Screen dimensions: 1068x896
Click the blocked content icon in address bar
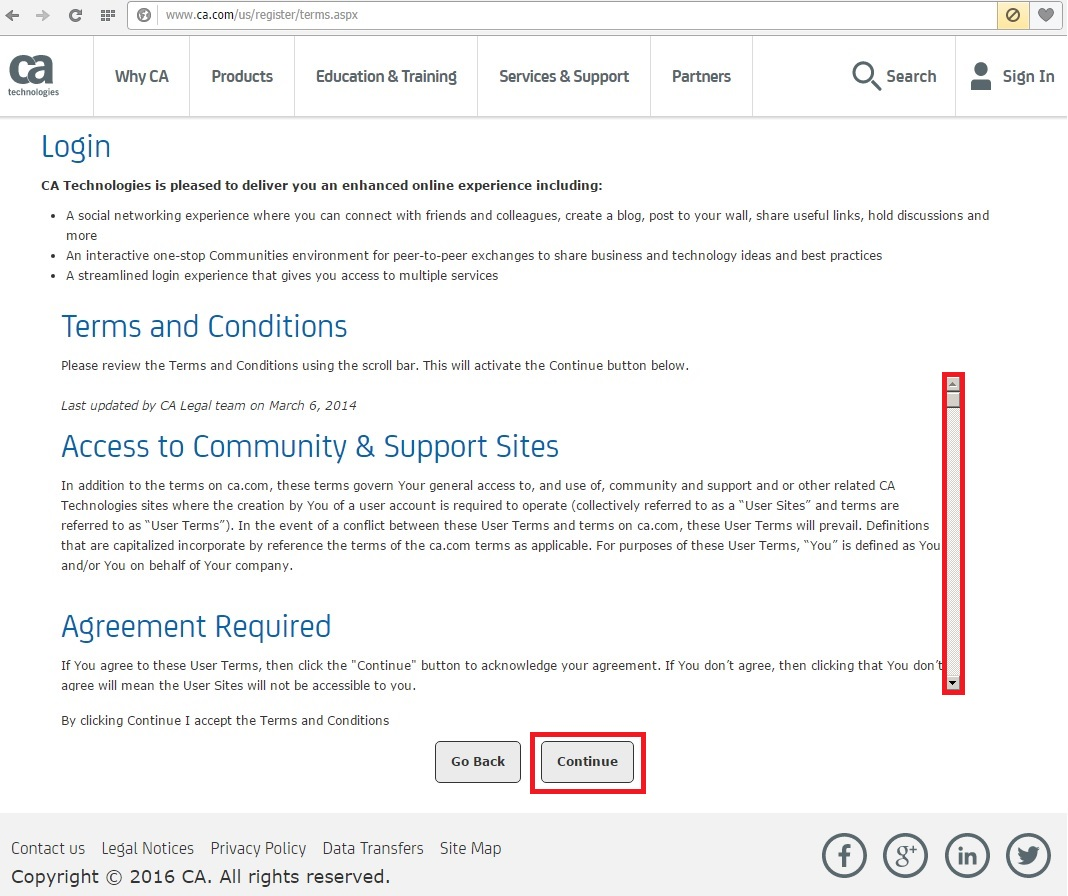coord(1013,15)
